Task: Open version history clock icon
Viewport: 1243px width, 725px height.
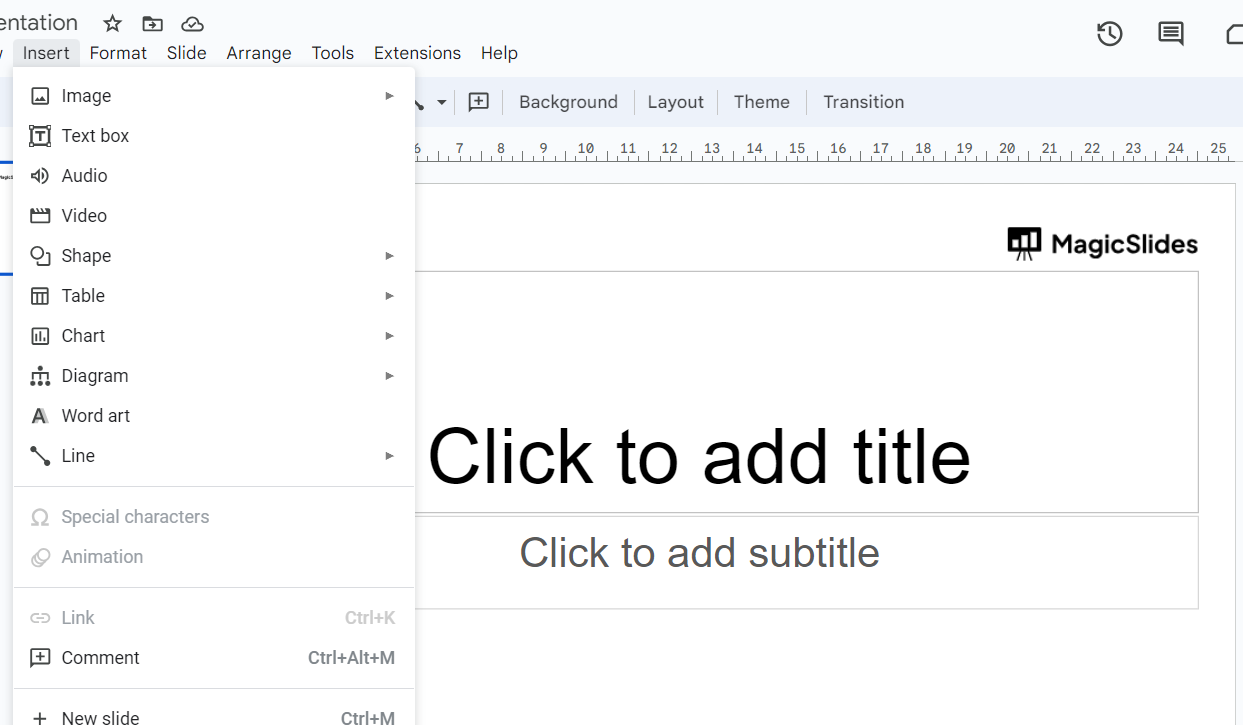Action: (1109, 34)
